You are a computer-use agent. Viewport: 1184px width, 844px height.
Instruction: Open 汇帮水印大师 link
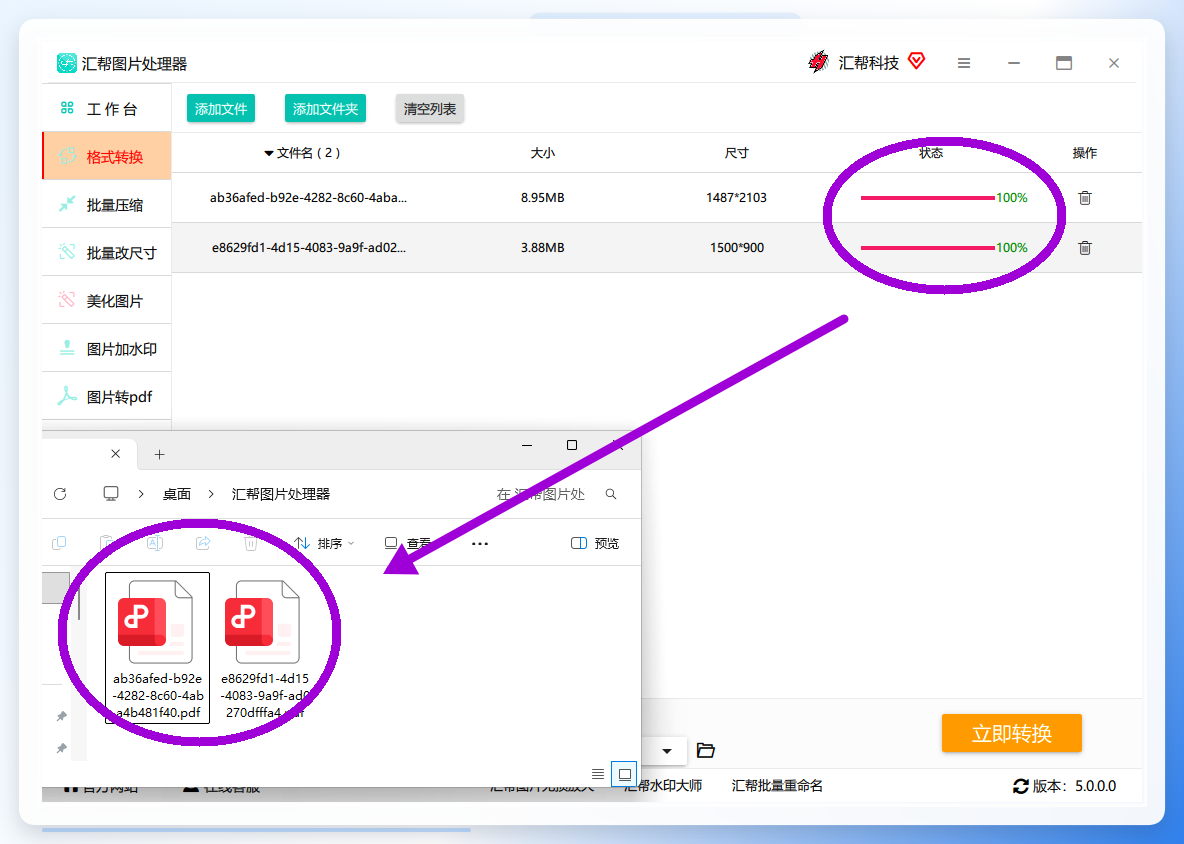[663, 786]
